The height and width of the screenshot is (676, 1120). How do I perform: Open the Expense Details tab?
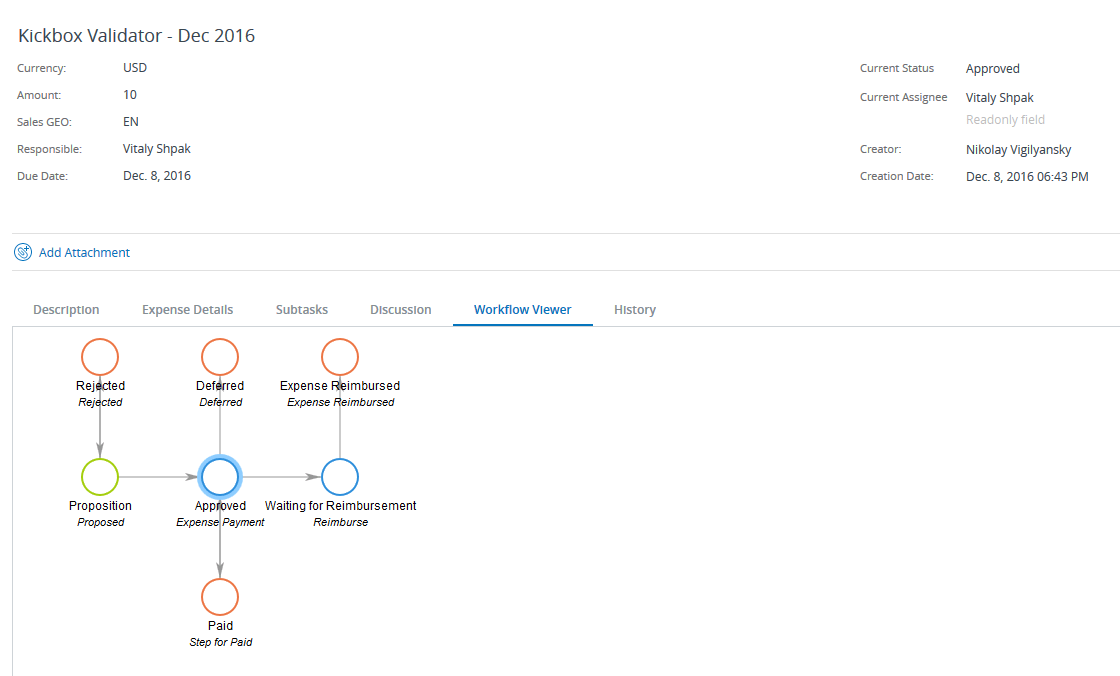tap(187, 309)
